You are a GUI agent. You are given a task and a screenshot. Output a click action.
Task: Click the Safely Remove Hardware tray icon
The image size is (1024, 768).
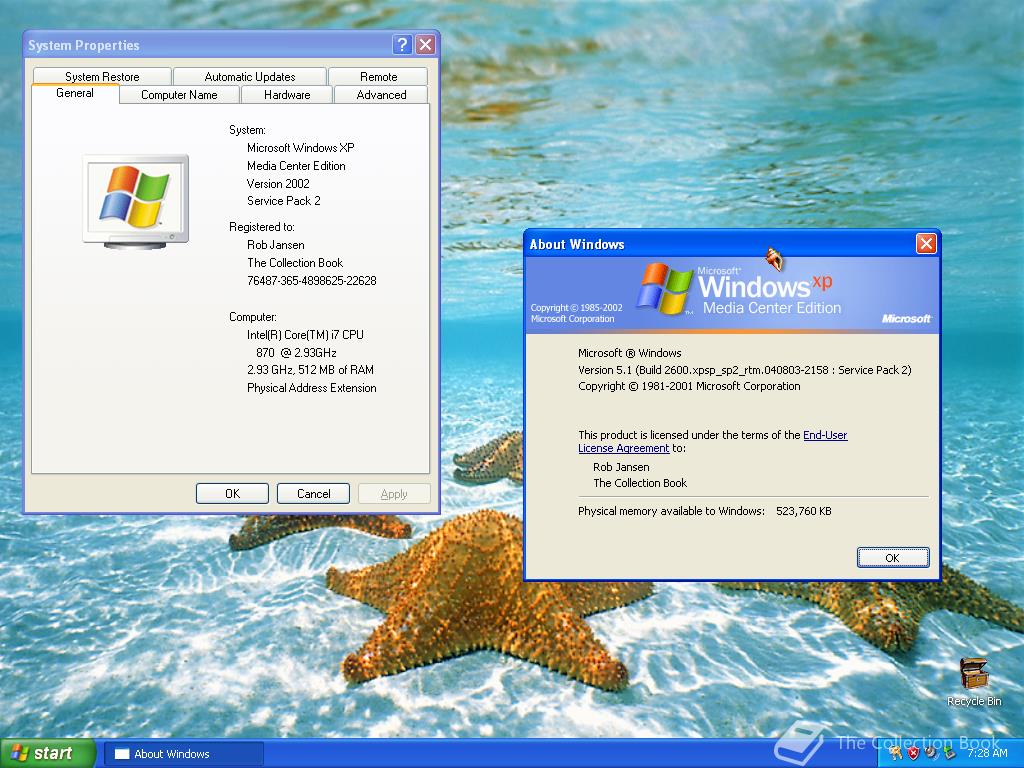(950, 753)
